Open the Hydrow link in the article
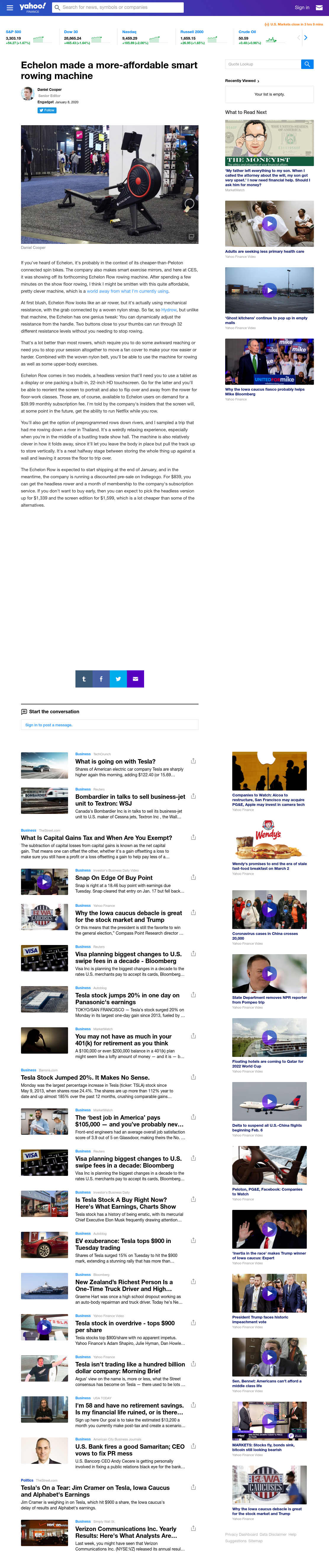This screenshot has width=329, height=1568. 168,310
